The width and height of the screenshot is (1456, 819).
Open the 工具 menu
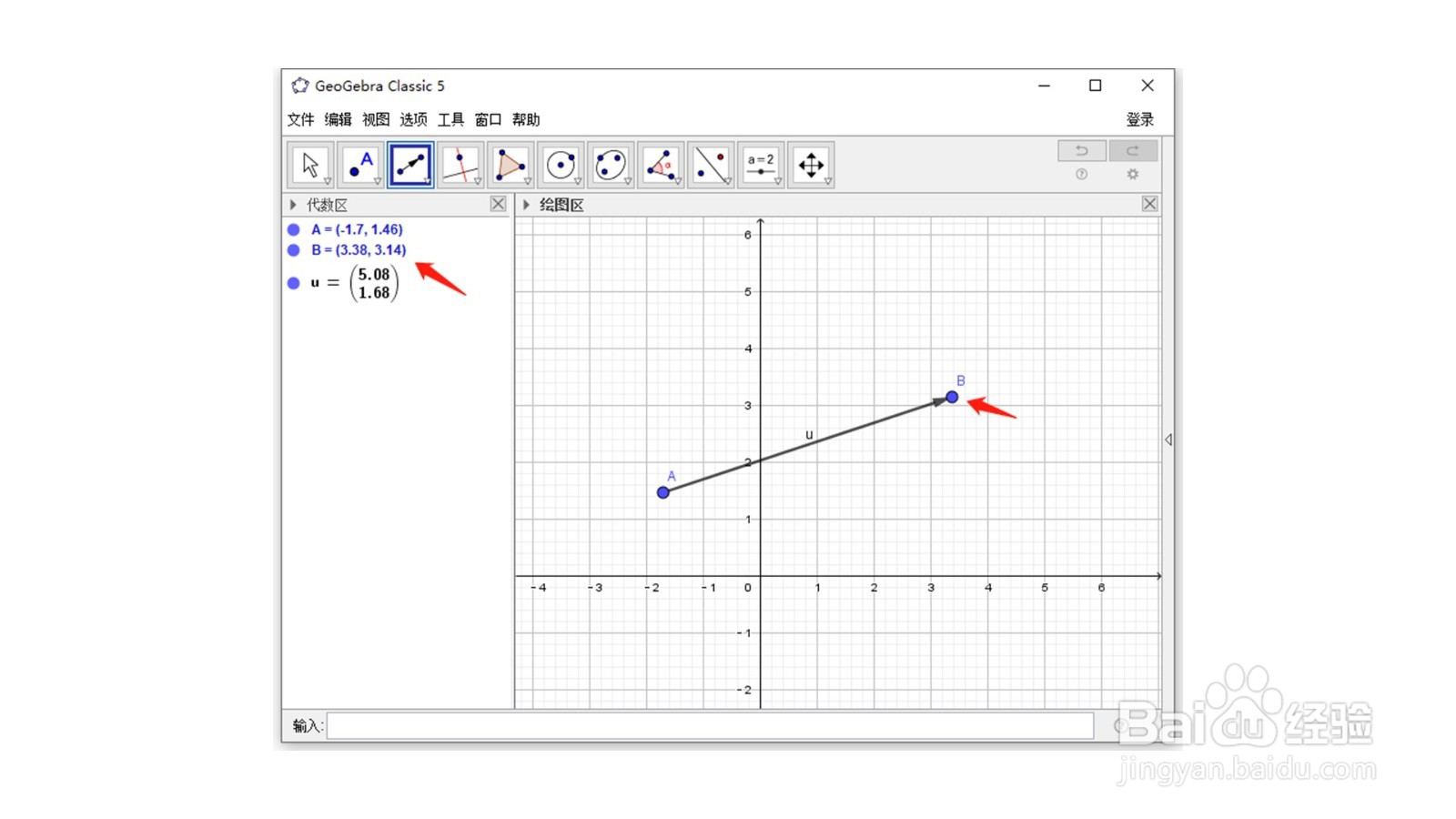coord(450,119)
